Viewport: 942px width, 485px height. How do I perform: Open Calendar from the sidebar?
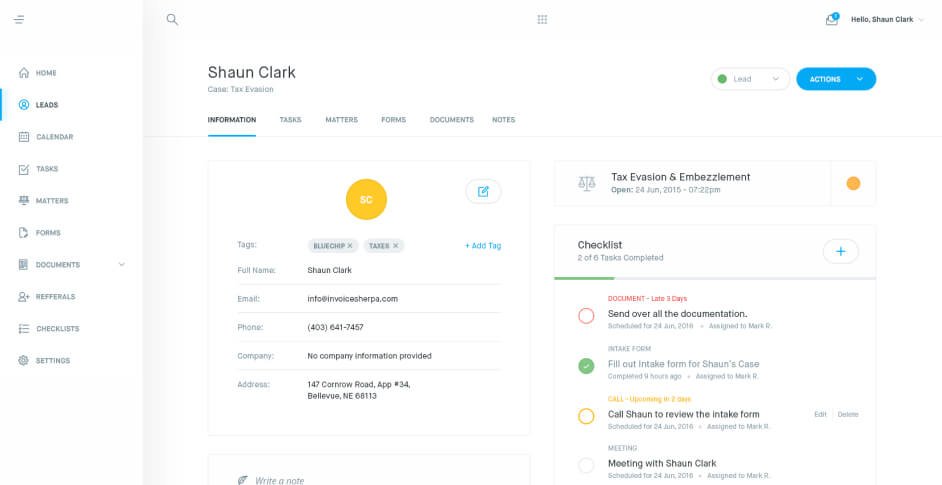pos(54,137)
